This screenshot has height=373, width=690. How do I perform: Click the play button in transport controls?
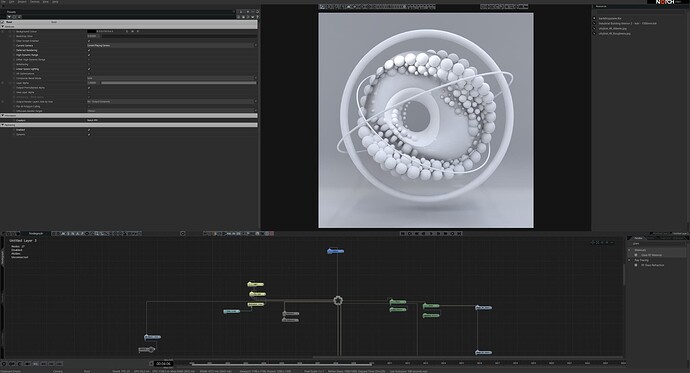(x=431, y=234)
